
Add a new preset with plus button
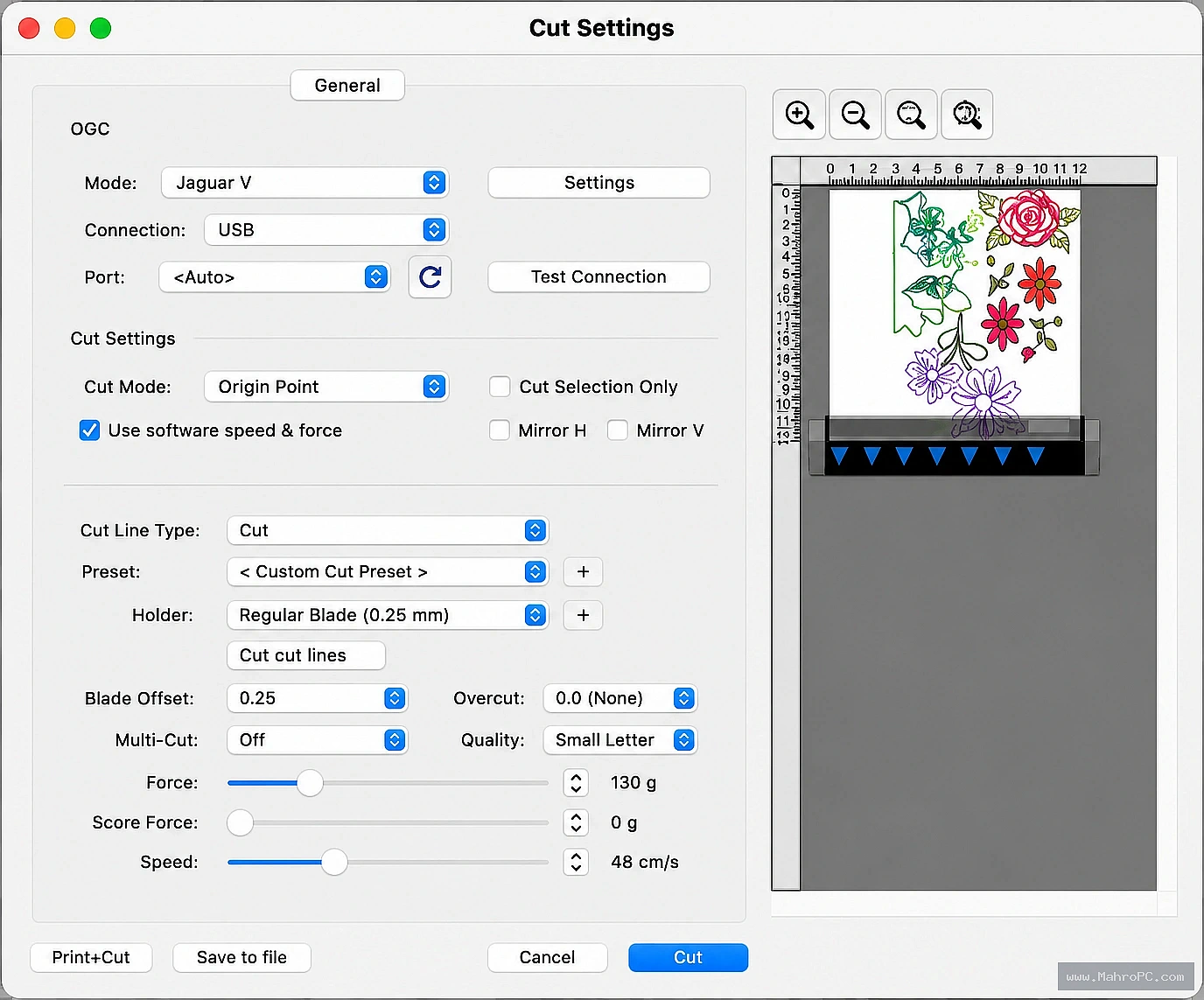pos(583,572)
